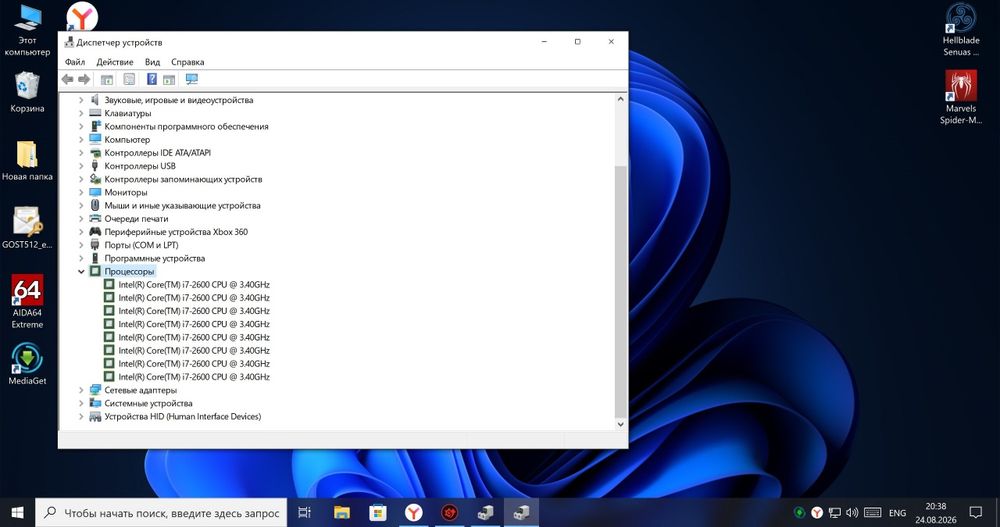1000x527 pixels.
Task: Click the speaker icon of sound devices row
Action: tap(95, 100)
